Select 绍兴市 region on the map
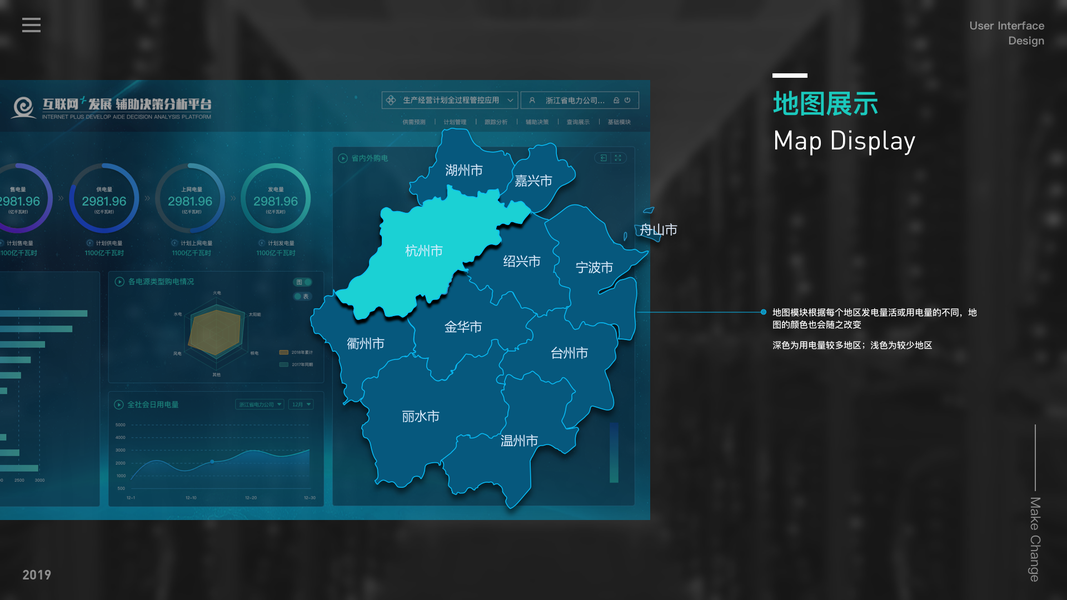The image size is (1067, 600). tap(522, 261)
